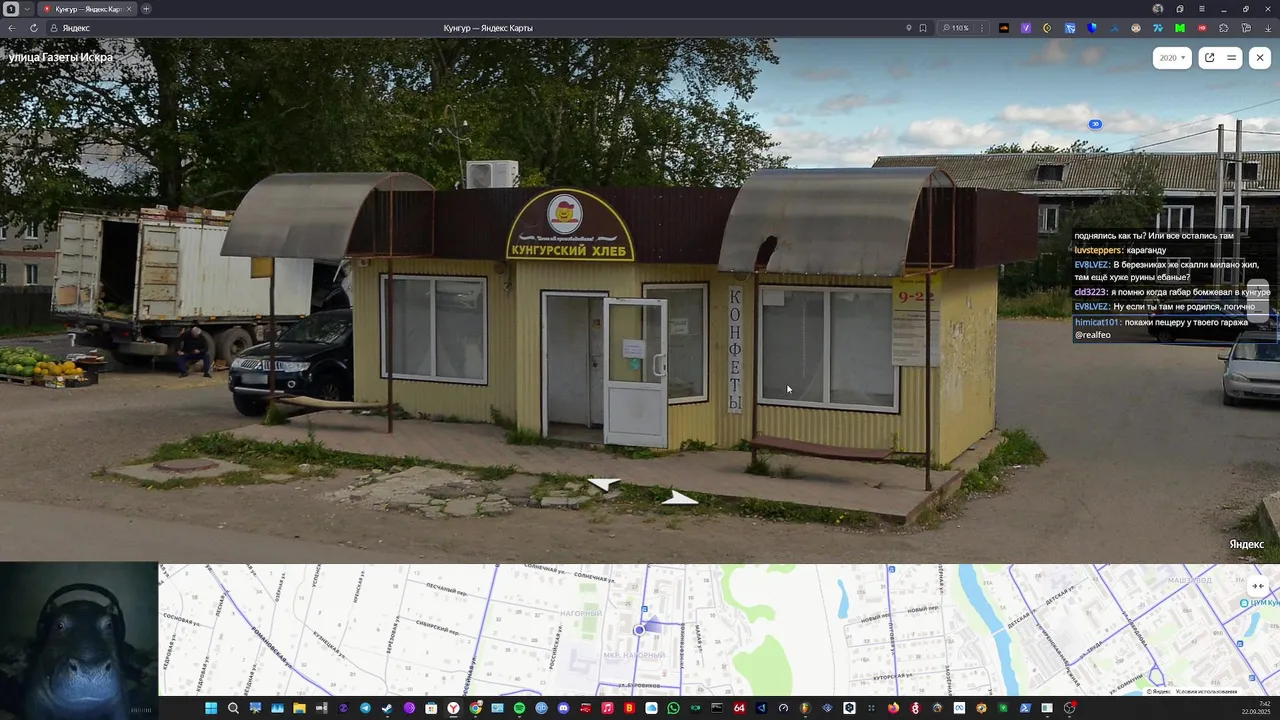1280x720 pixels.
Task: Open Discord from the taskbar
Action: pos(564,708)
